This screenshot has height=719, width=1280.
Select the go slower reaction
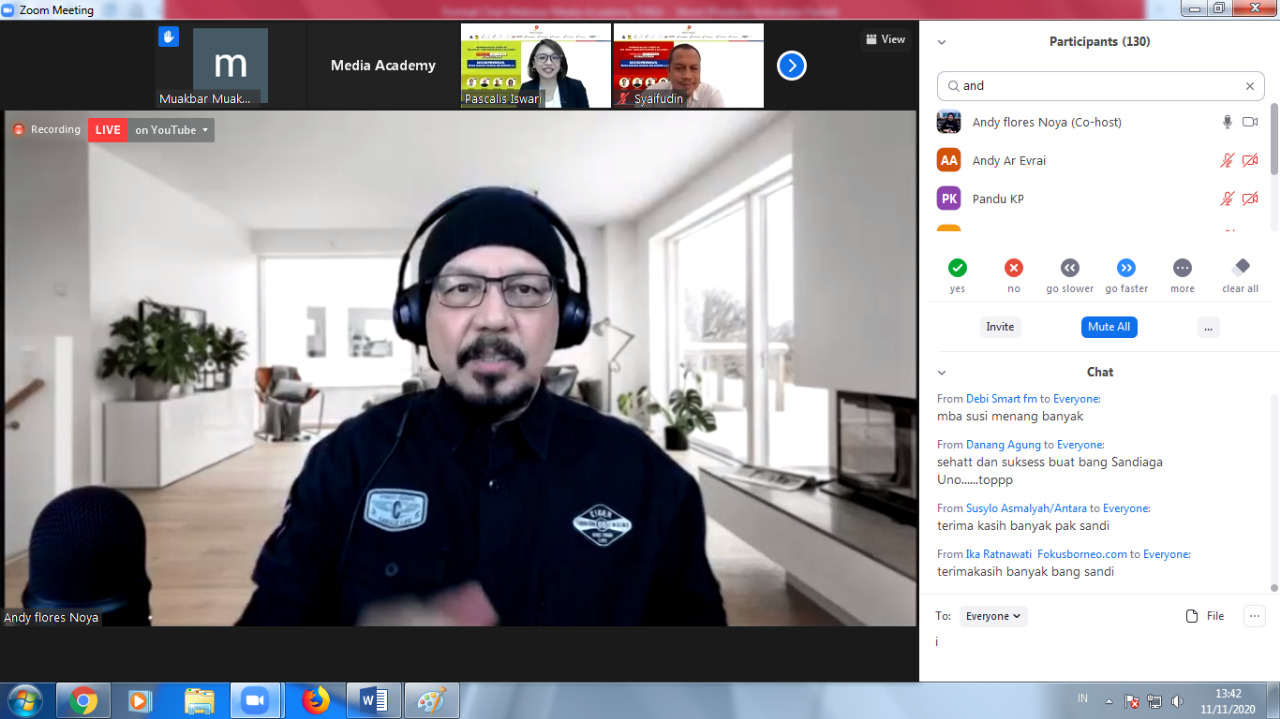point(1069,267)
